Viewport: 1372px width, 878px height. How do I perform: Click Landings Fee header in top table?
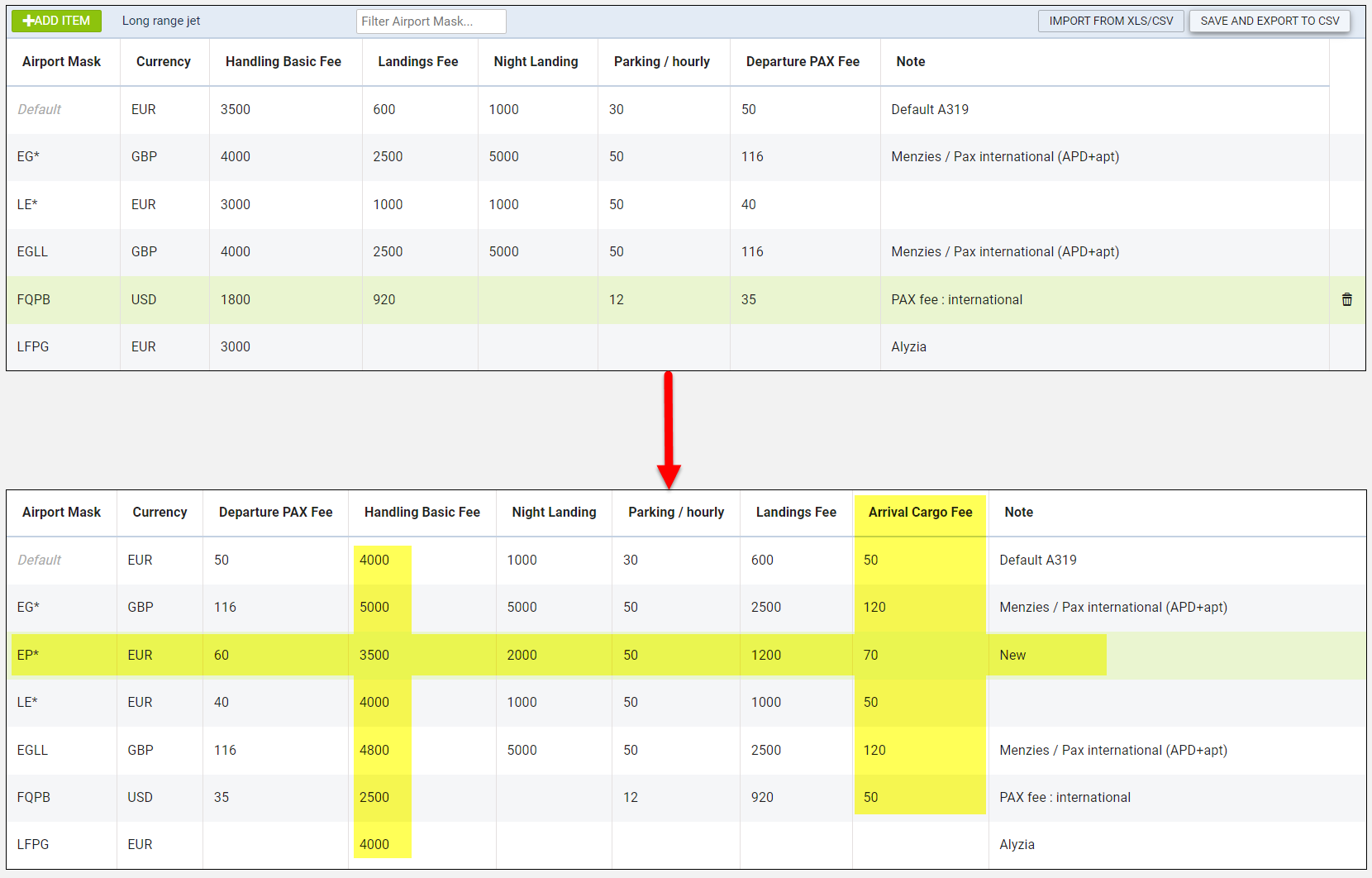[418, 61]
